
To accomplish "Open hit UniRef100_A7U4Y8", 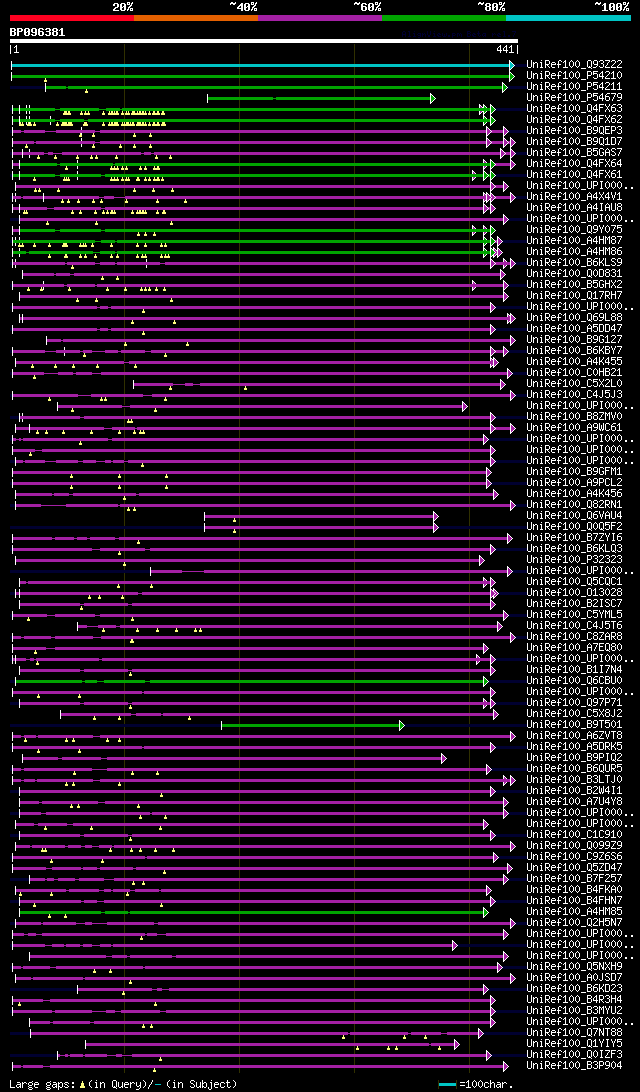I will 575,802.
